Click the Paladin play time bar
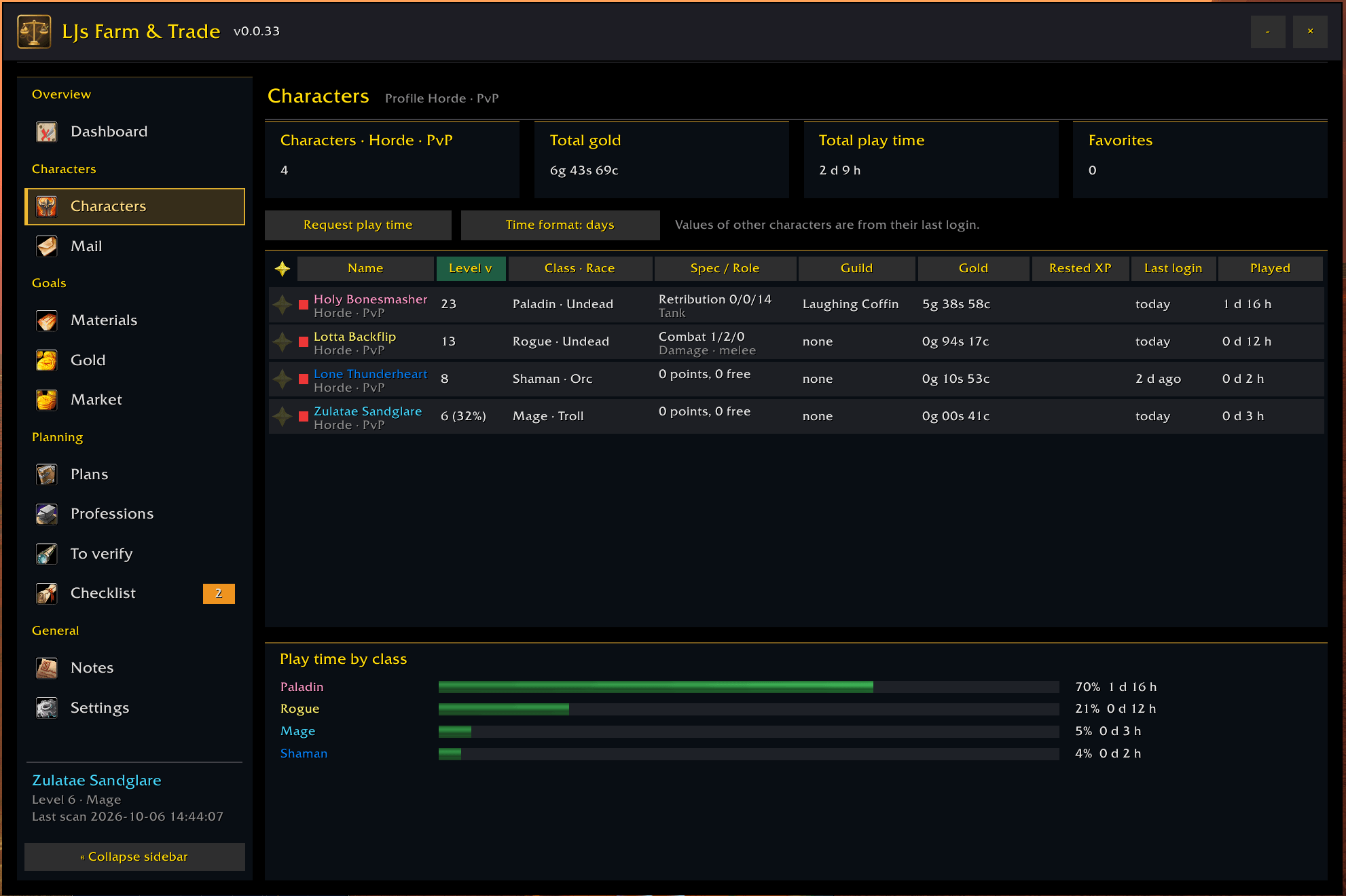 pyautogui.click(x=748, y=687)
